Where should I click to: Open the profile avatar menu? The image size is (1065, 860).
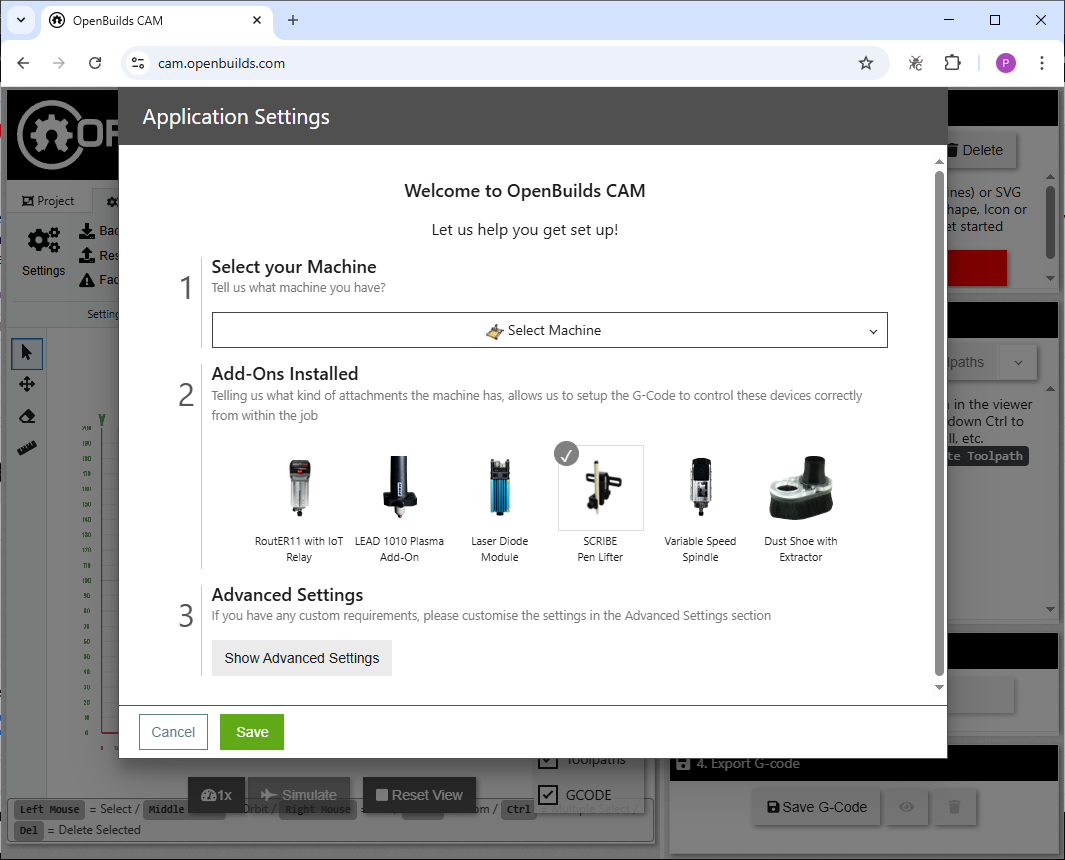(x=1006, y=63)
